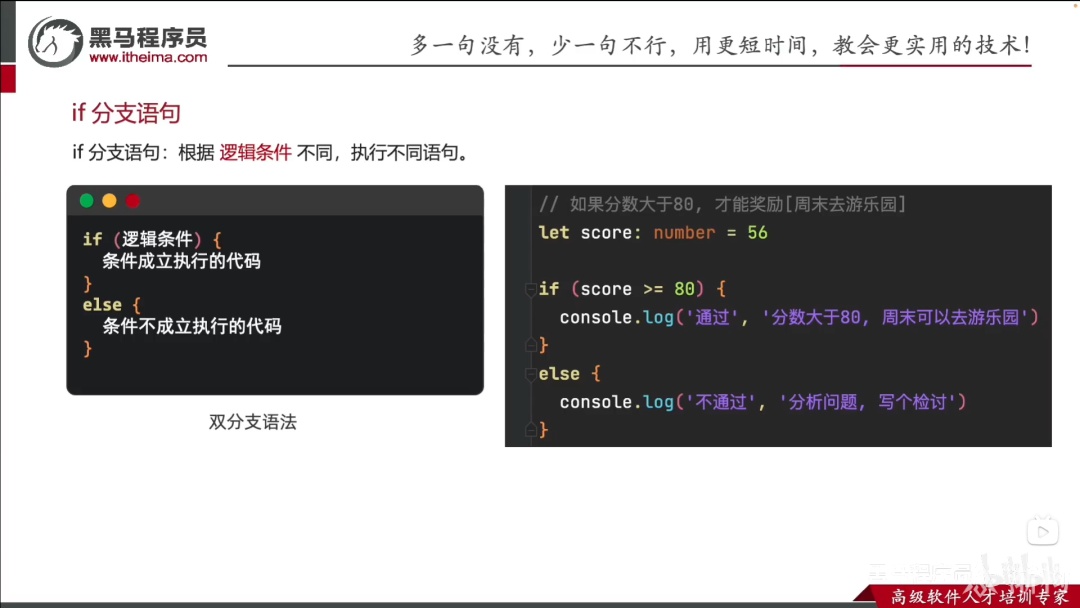Image resolution: width=1080 pixels, height=608 pixels.
Task: Click the '双分支语法' caption
Action: tap(253, 422)
